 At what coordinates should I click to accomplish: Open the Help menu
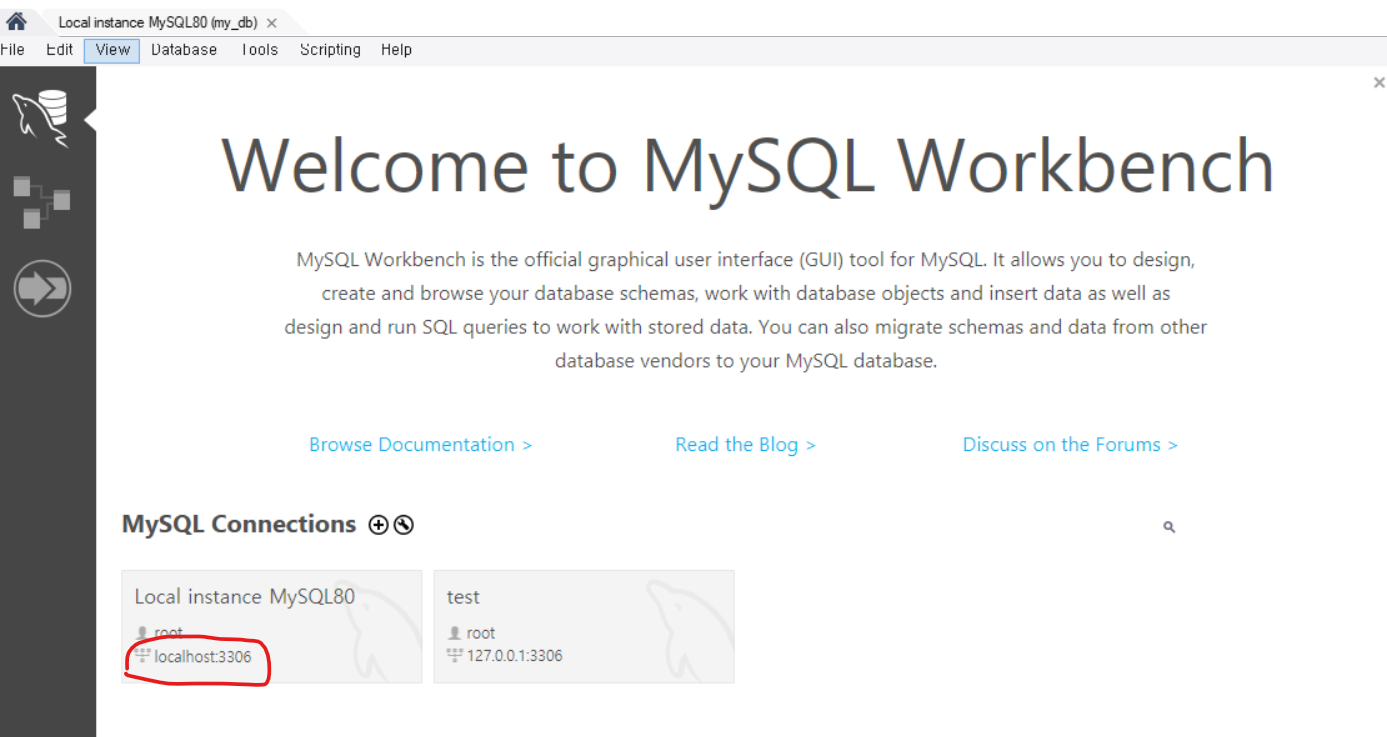coord(396,50)
